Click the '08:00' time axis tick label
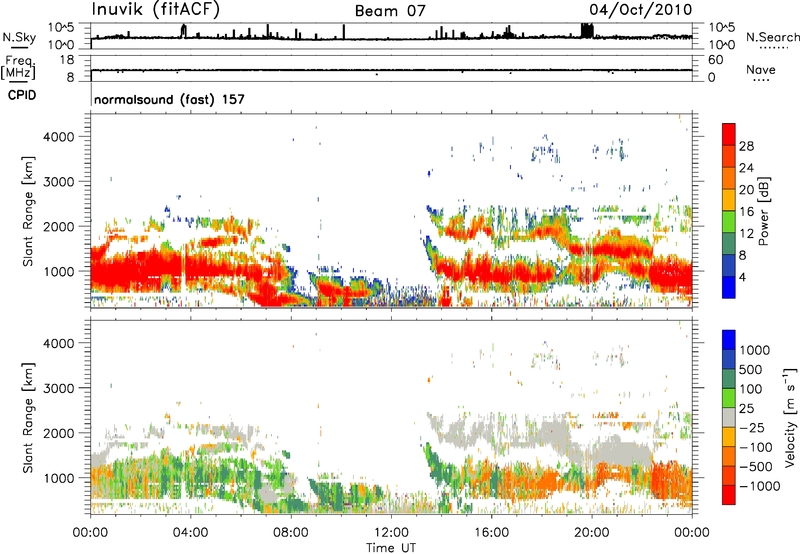Screen dimensions: 800x554 point(291,533)
